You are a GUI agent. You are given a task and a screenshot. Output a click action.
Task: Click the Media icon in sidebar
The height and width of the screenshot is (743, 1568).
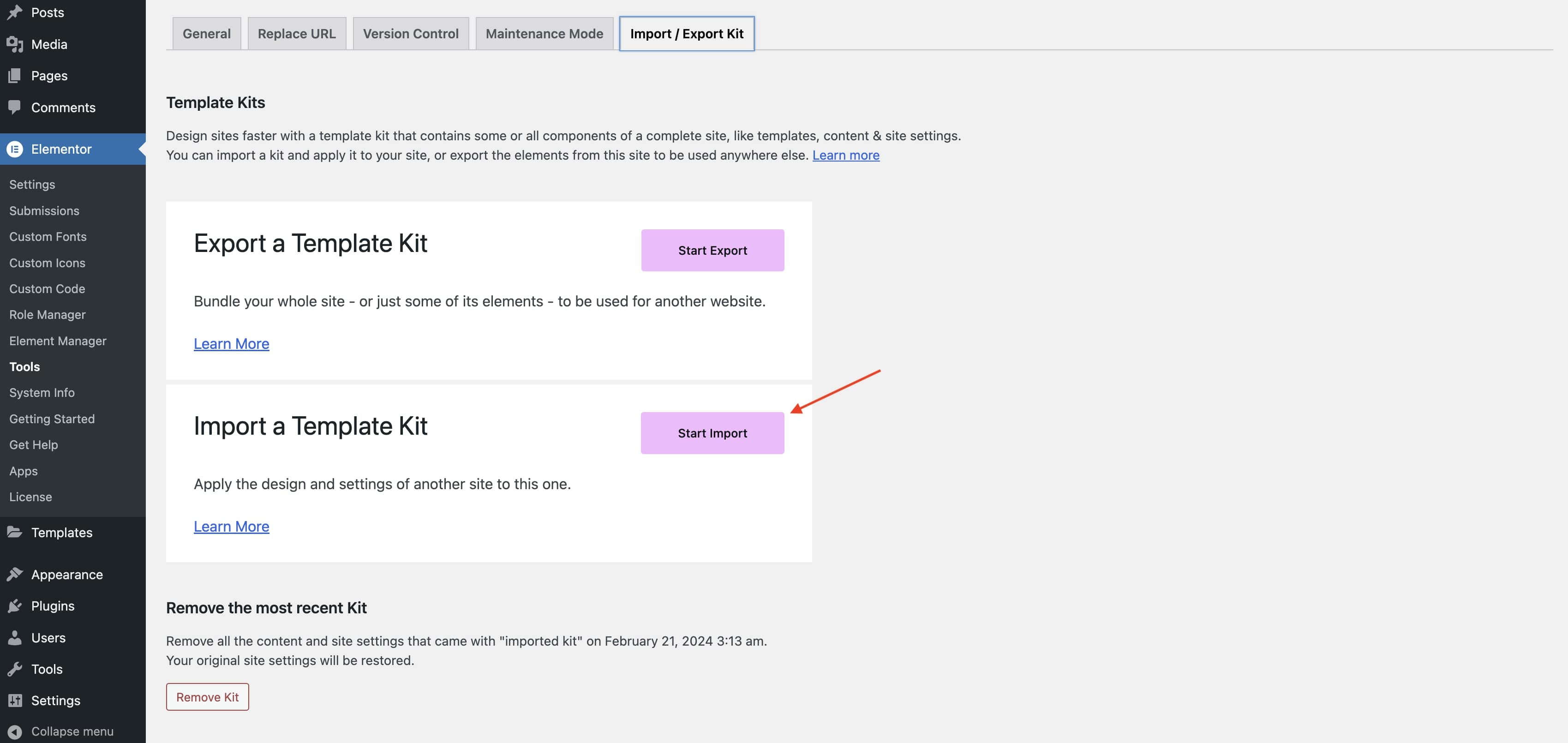pos(15,44)
